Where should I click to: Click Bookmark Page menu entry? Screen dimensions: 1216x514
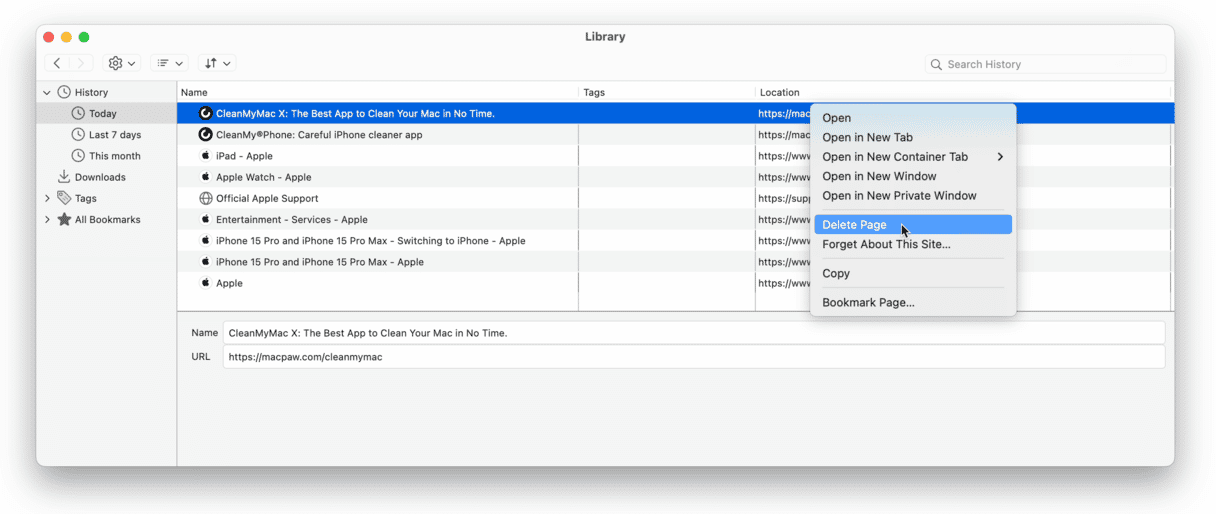click(868, 302)
